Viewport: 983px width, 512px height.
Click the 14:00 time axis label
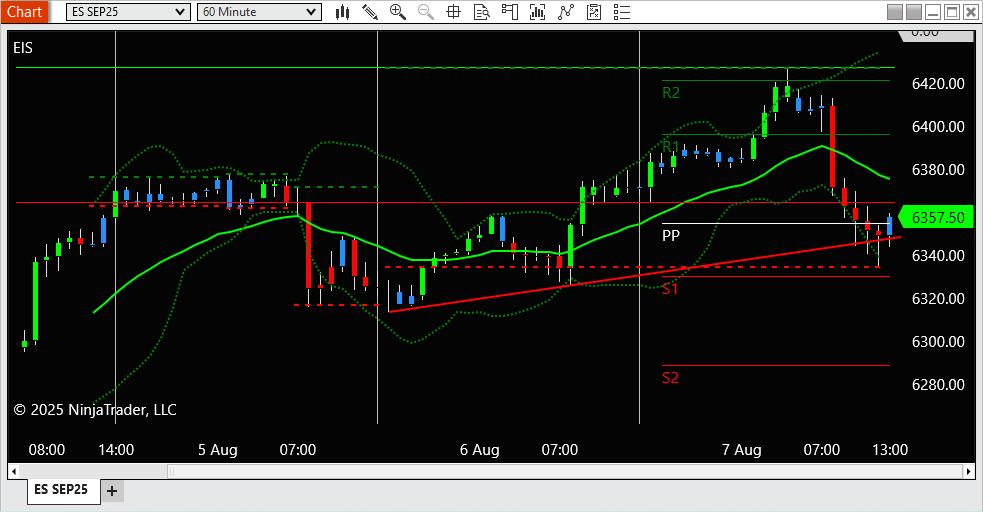click(116, 450)
